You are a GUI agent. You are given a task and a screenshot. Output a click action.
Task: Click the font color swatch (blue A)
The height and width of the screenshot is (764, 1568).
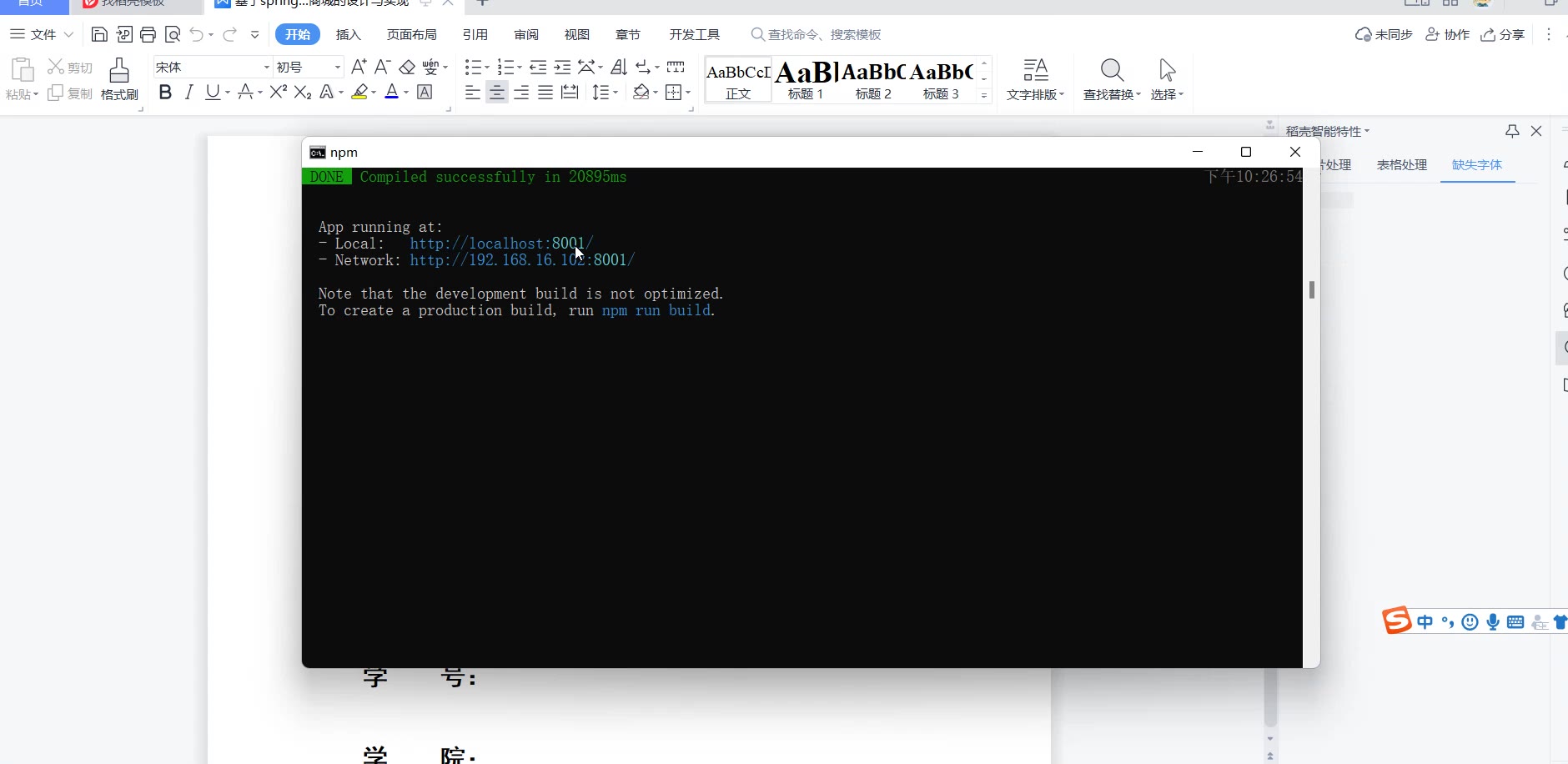click(392, 92)
